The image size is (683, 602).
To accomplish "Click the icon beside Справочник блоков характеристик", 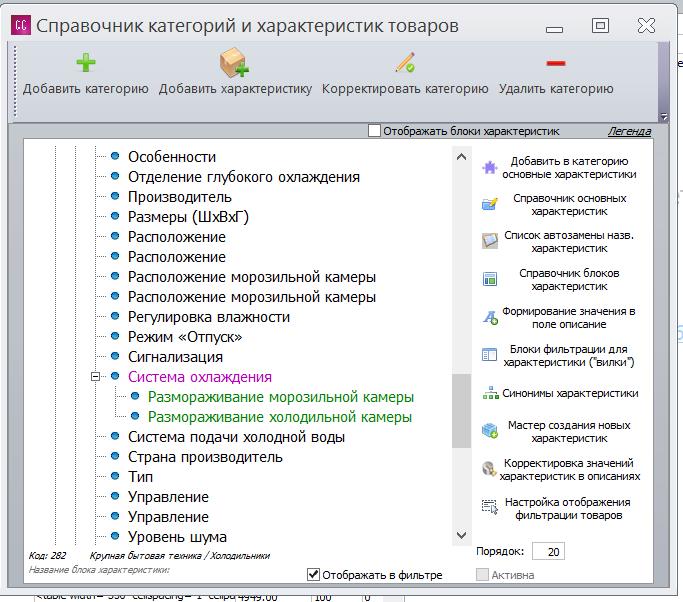I will (x=490, y=279).
